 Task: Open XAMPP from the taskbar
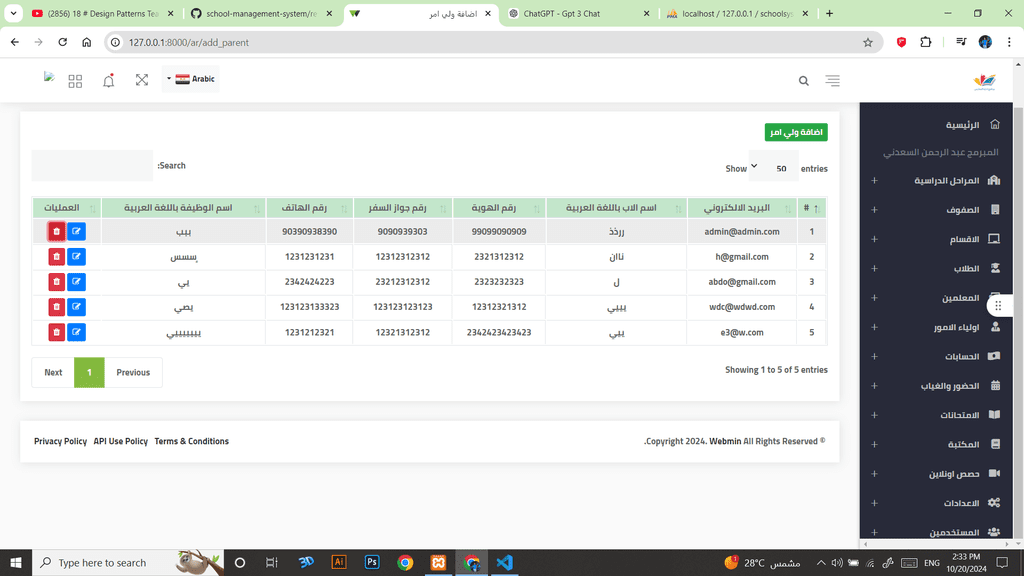pos(438,562)
